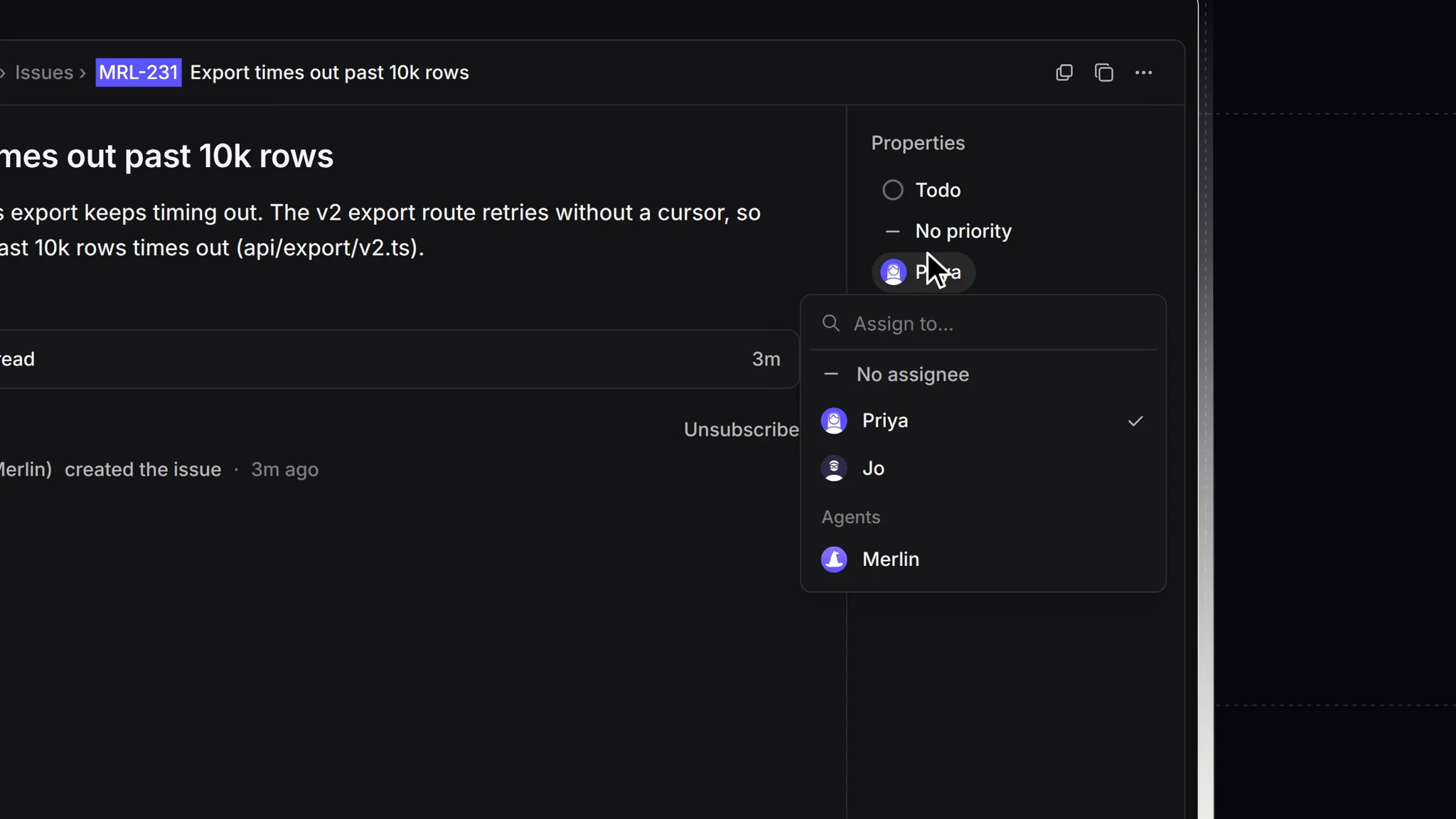Assign the issue to agent Merlin

pyautogui.click(x=983, y=560)
